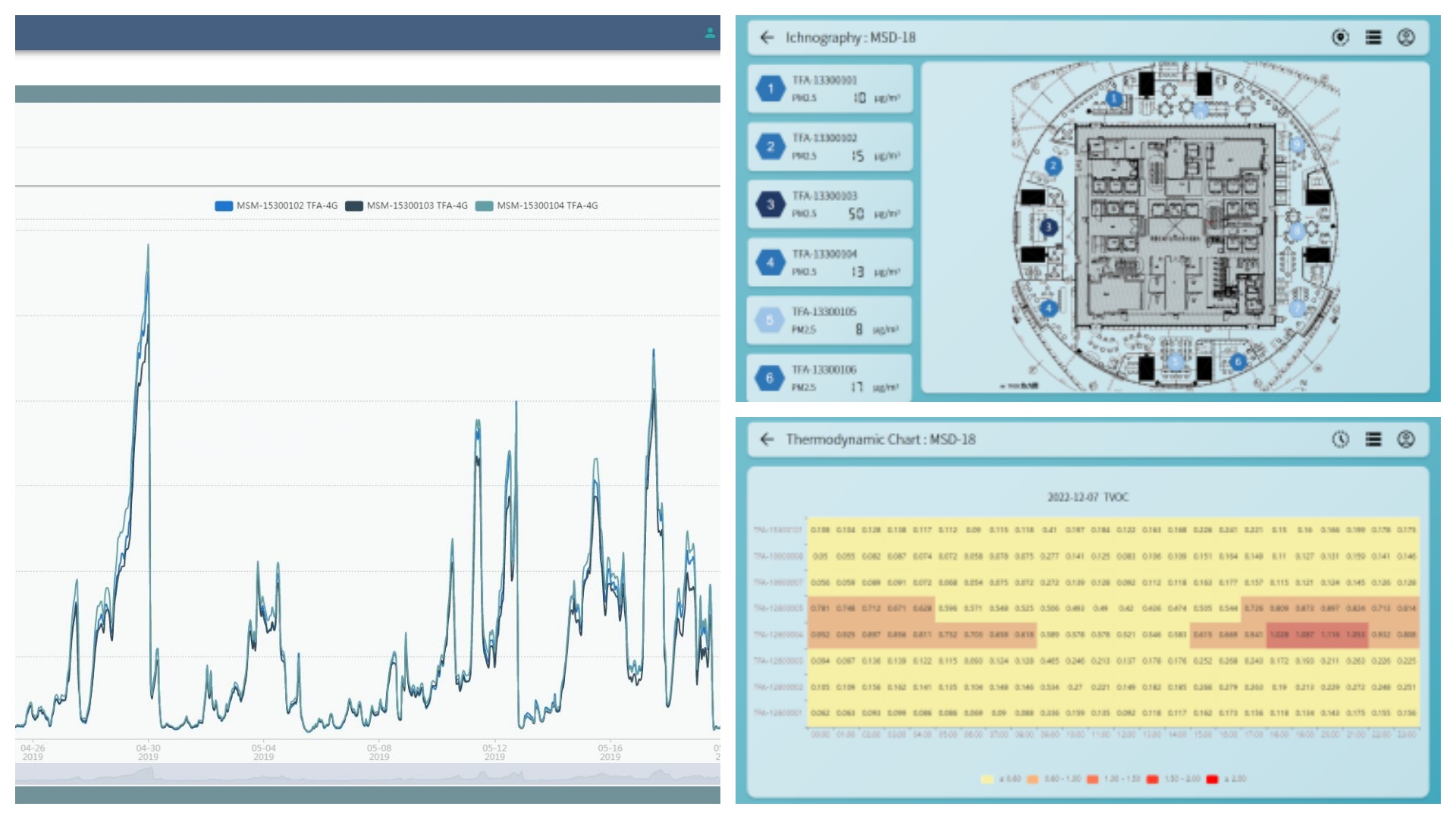1456x819 pixels.
Task: Click the user icon in dark blue header
Action: pyautogui.click(x=710, y=33)
